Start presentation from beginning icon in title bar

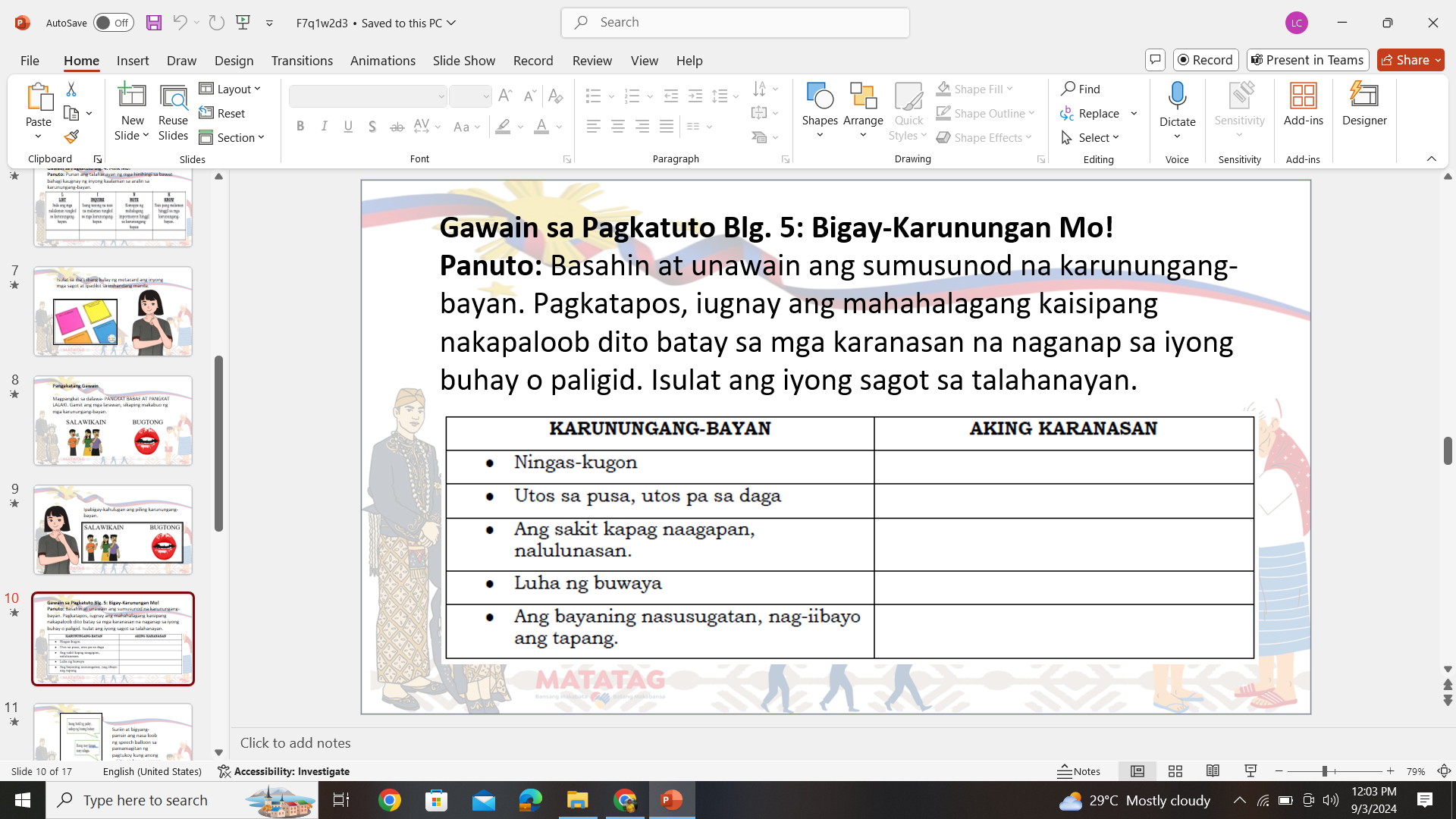[x=243, y=23]
